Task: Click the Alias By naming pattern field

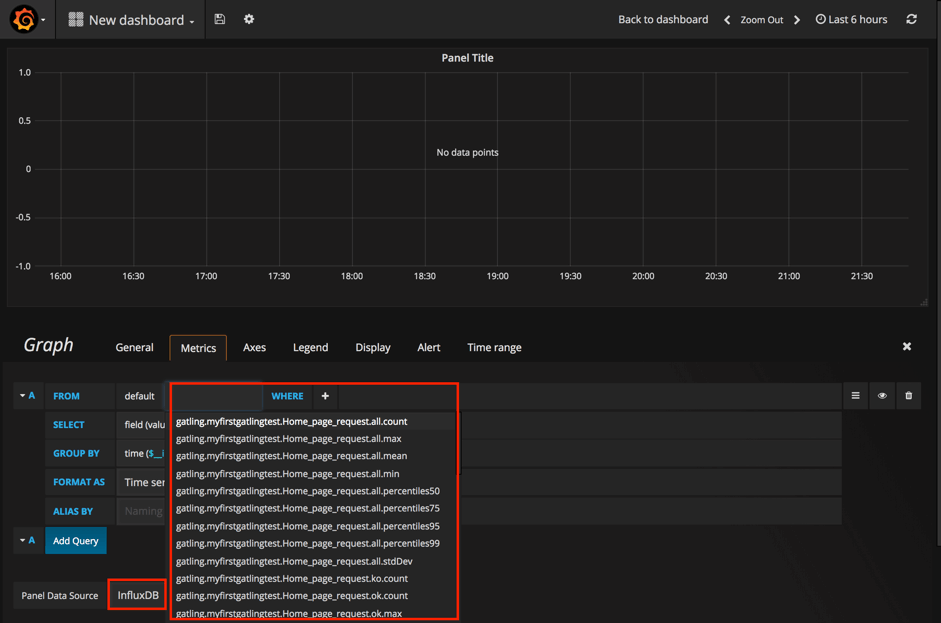Action: point(144,511)
